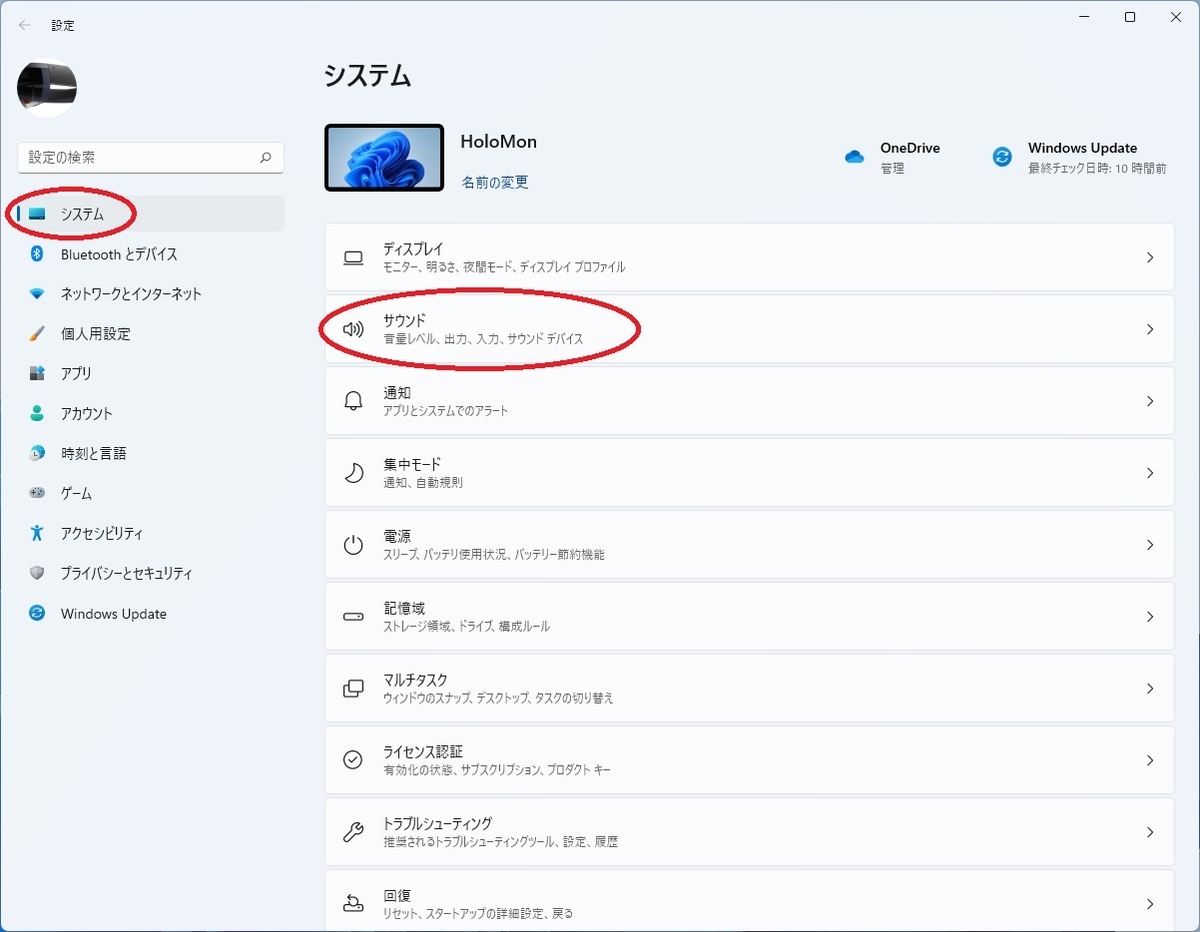Focus the 設定の検索 search box
This screenshot has height=932, width=1200.
click(x=151, y=157)
